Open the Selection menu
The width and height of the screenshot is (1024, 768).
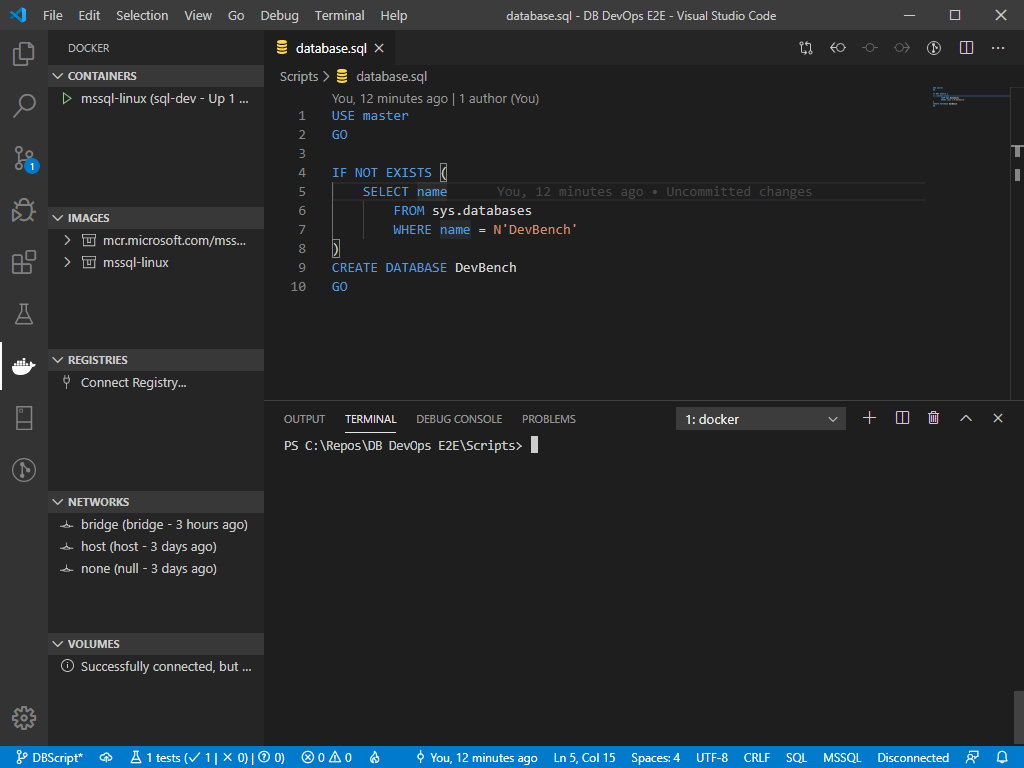point(142,15)
